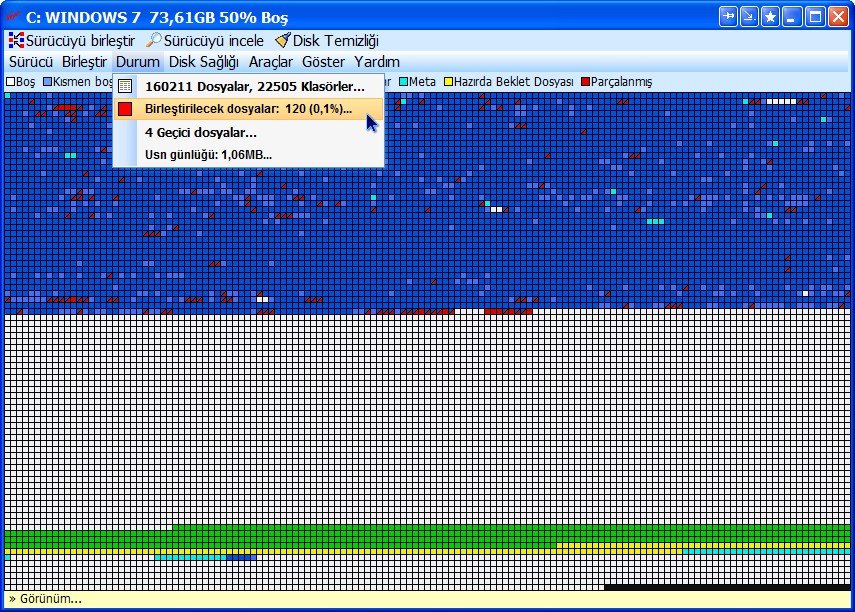
Task: Choose Birleştirilecek dosyalar: 120 menu item
Action: tap(248, 109)
